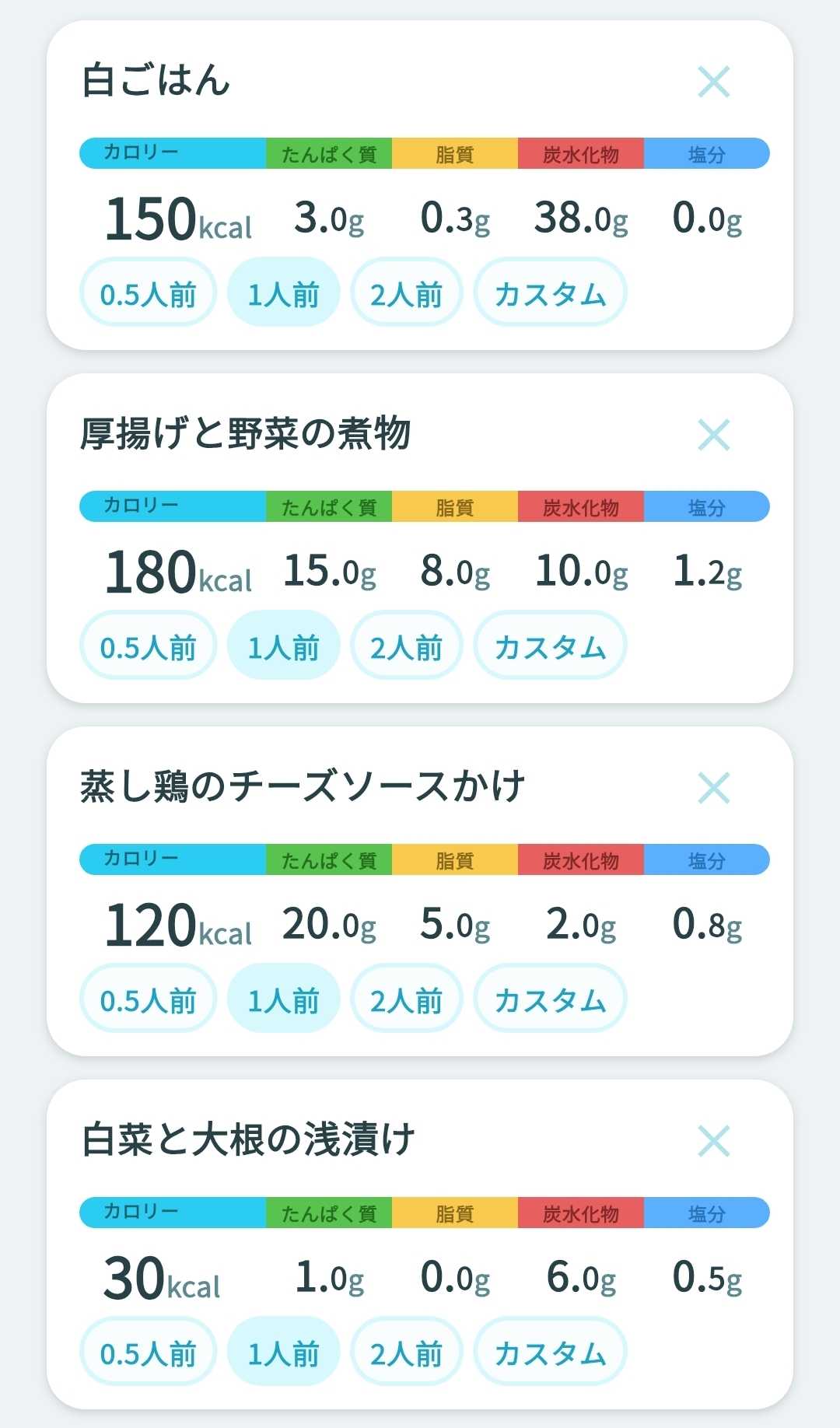This screenshot has width=840, height=1428.
Task: Remove the 白ごはん item with its X icon
Action: pos(713,82)
